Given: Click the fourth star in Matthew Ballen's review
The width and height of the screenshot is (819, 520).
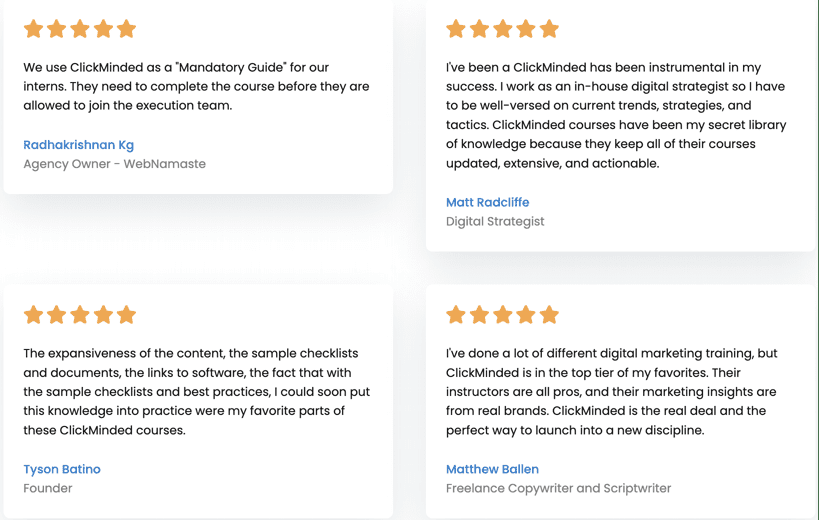Looking at the screenshot, I should click(526, 315).
